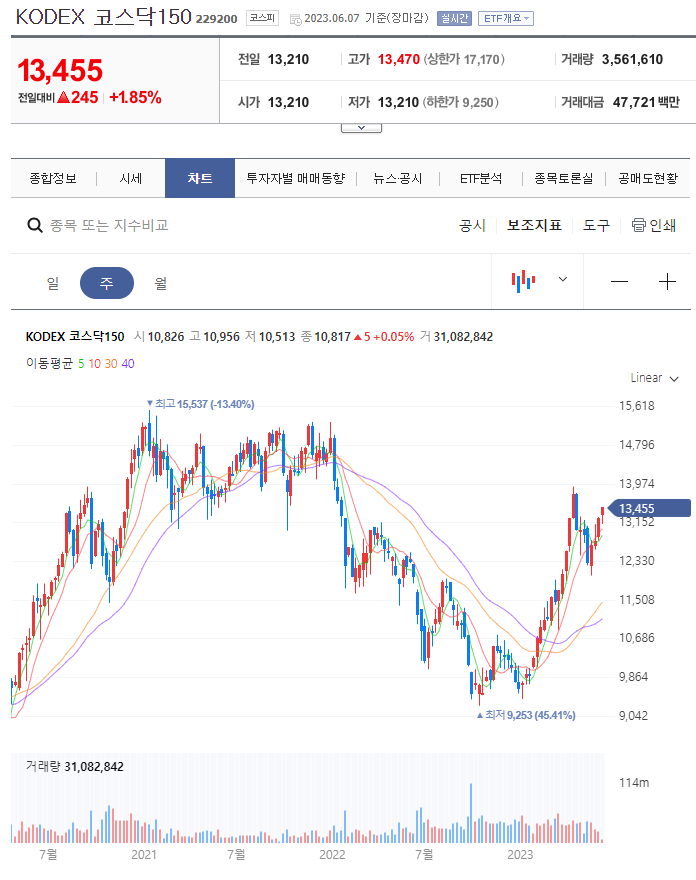Screen dimensions: 696x880
Task: Open the 종목토론실 tab
Action: pyautogui.click(x=564, y=178)
